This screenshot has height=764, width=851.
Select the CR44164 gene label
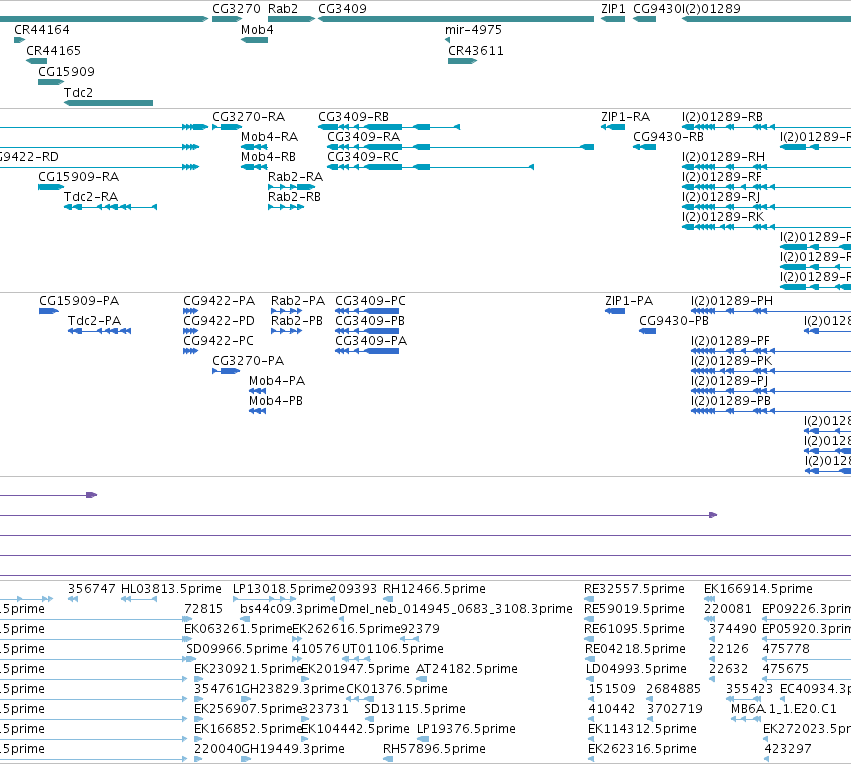tap(42, 30)
